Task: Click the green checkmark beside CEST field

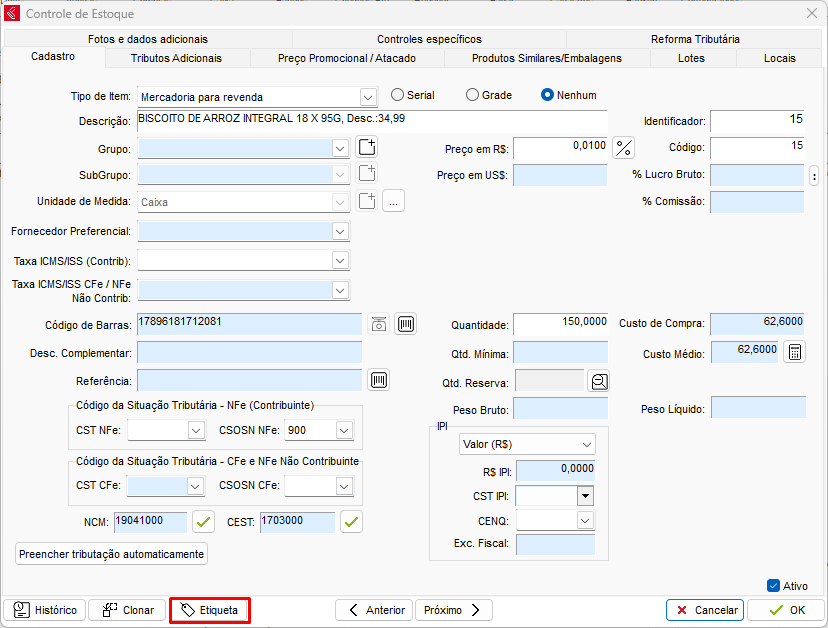Action: pos(351,521)
